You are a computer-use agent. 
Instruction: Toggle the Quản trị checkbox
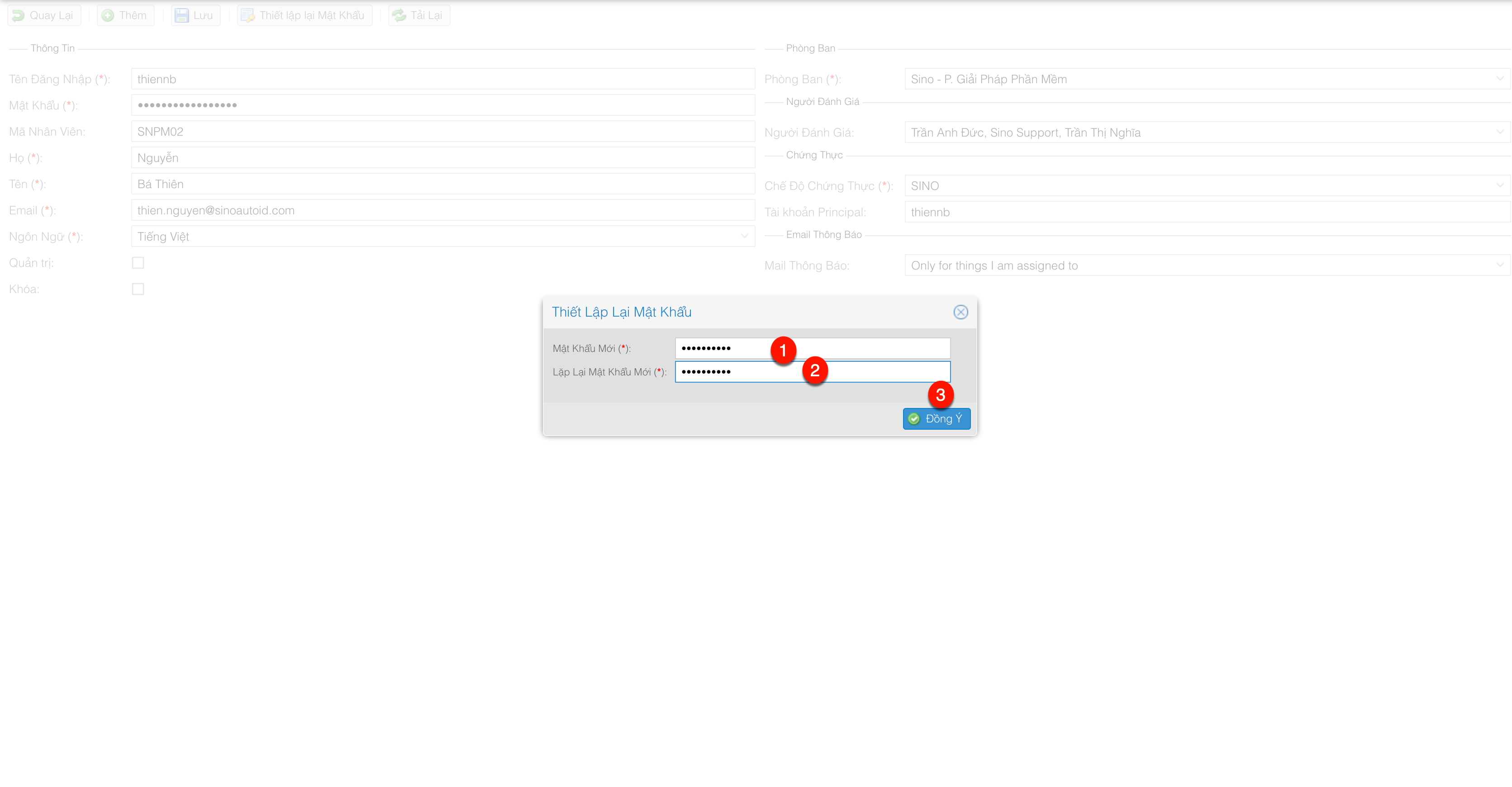coord(138,263)
